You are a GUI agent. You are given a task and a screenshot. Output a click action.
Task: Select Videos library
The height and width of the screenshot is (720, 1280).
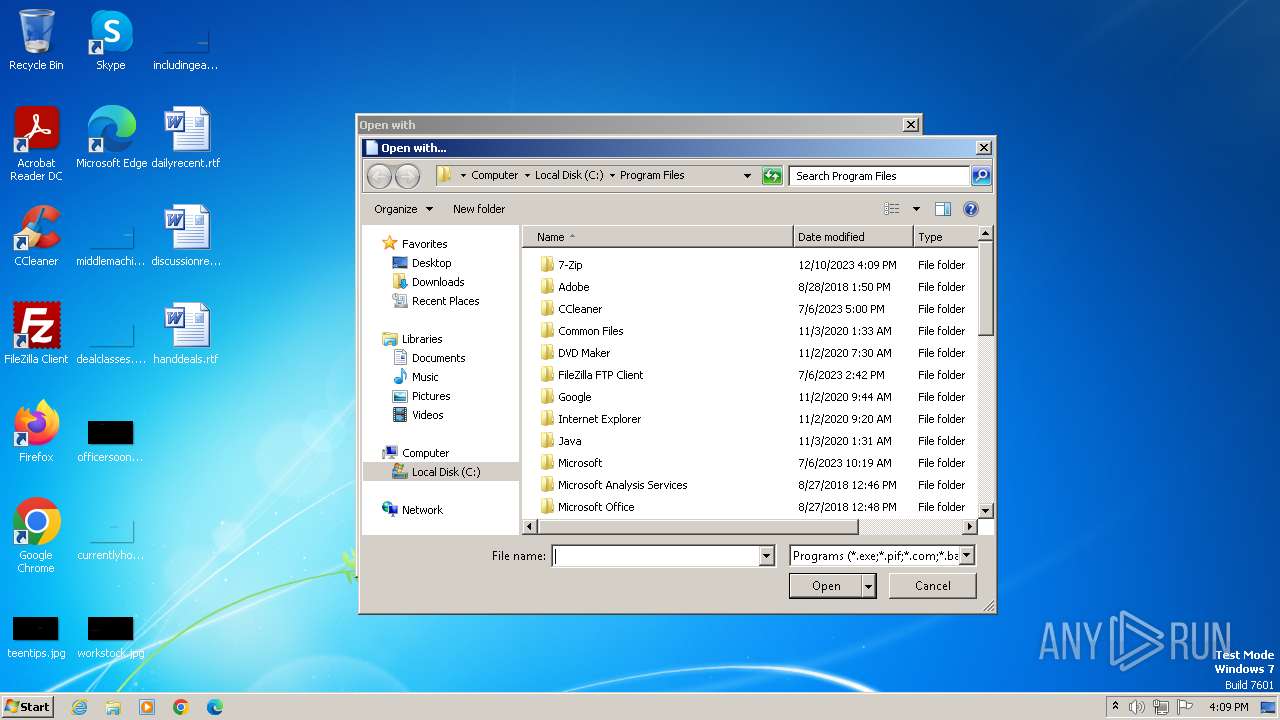(x=427, y=414)
